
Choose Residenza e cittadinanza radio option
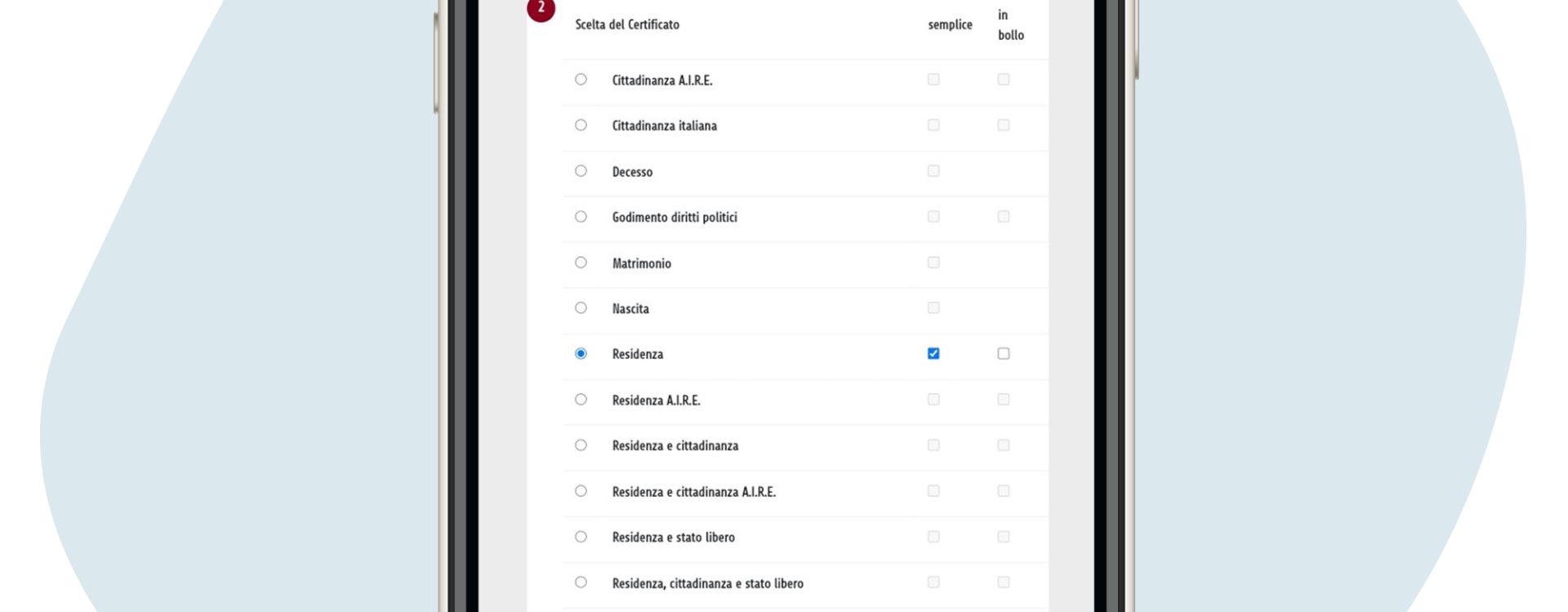581,445
